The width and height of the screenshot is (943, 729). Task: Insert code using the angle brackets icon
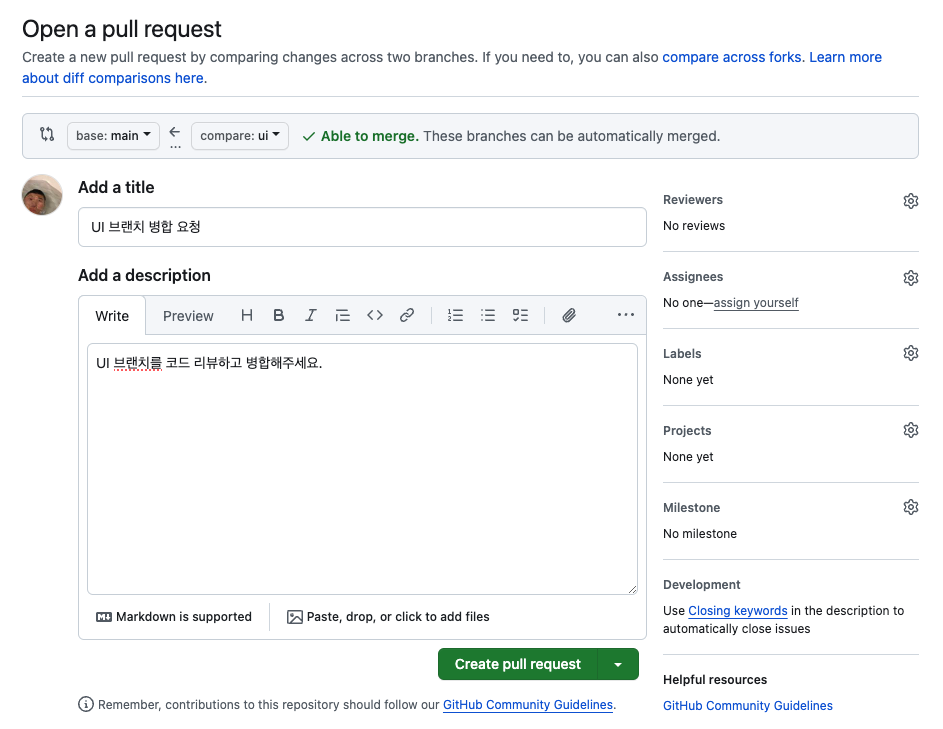[x=375, y=315]
